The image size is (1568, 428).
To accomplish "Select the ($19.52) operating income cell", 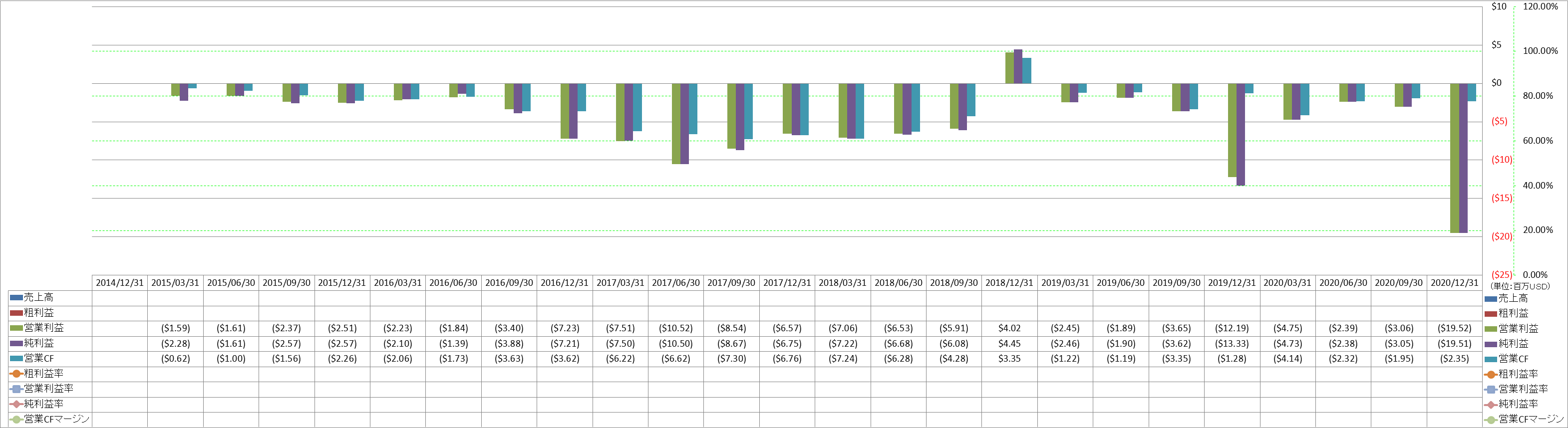I will (1455, 328).
